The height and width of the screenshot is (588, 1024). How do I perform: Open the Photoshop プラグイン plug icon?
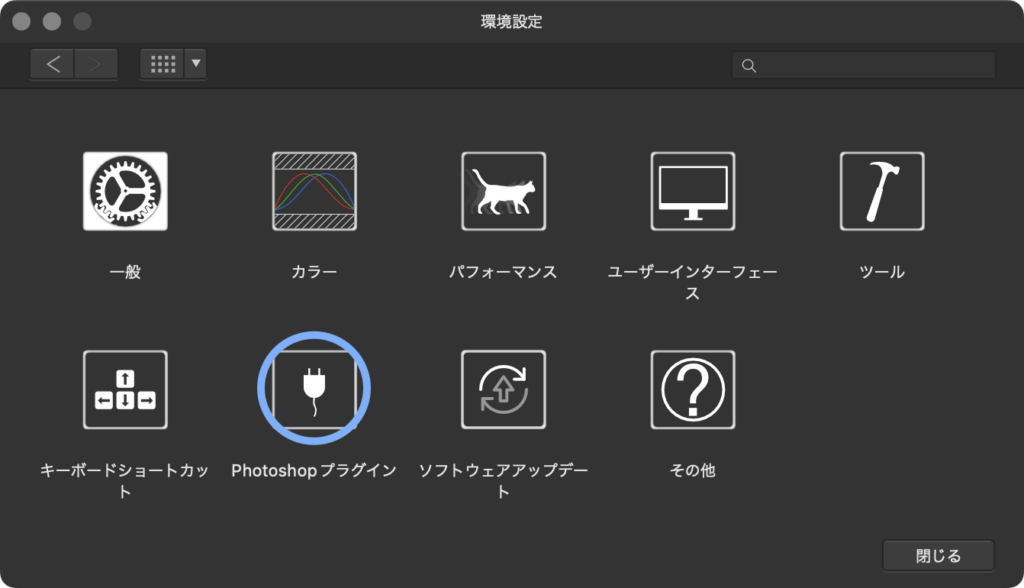click(314, 390)
